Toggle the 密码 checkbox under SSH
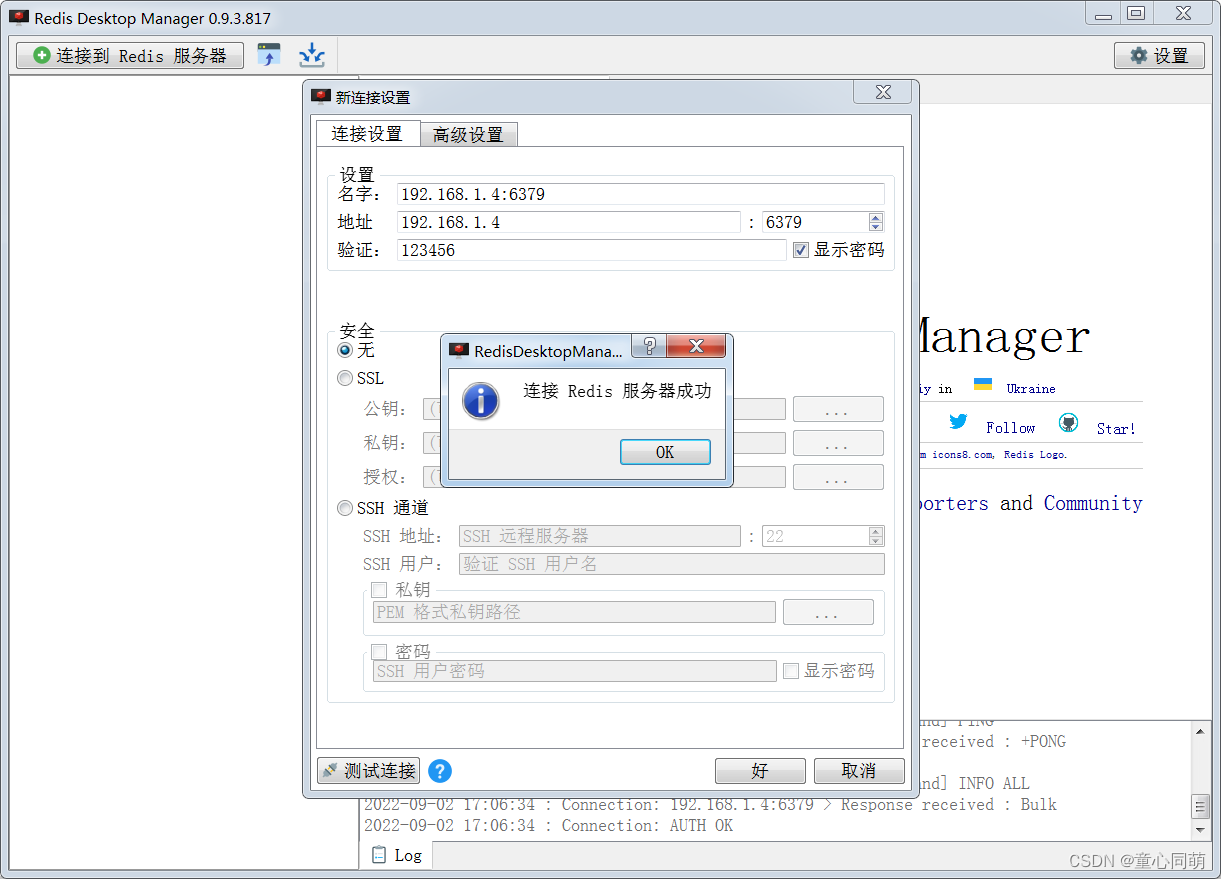 coord(379,652)
